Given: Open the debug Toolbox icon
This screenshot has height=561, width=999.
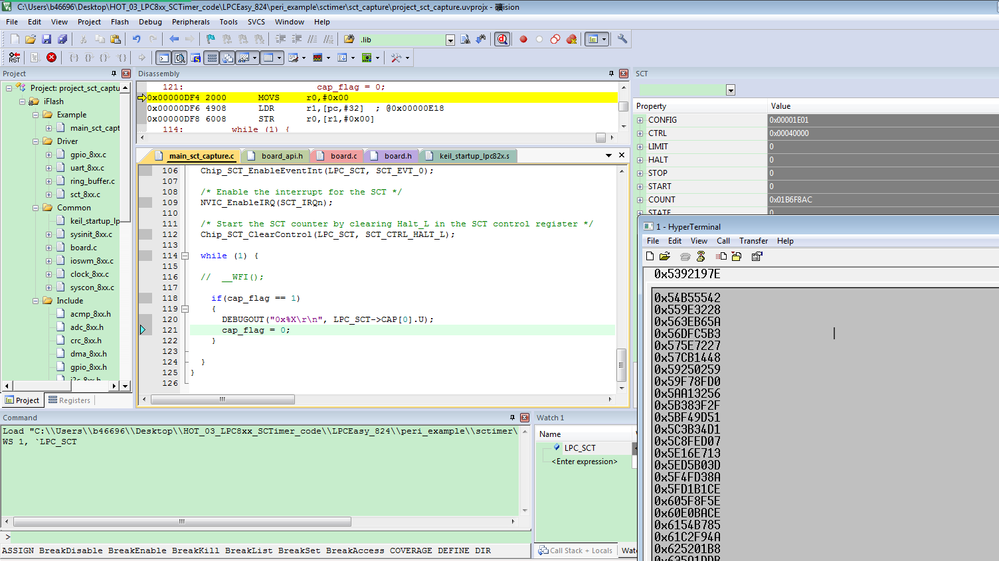Looking at the screenshot, I should pyautogui.click(x=396, y=58).
